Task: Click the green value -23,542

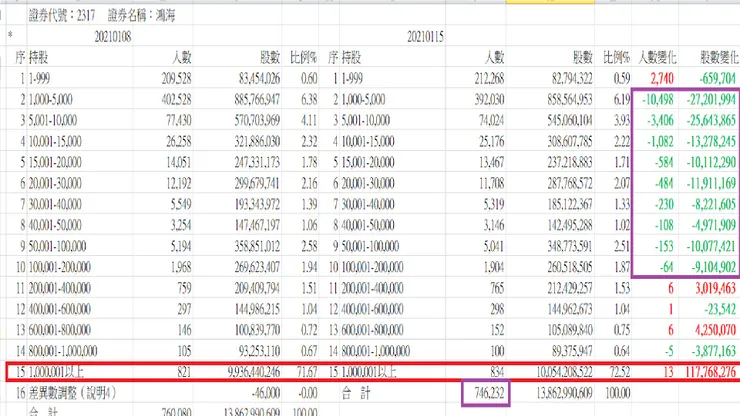Action: [x=720, y=309]
